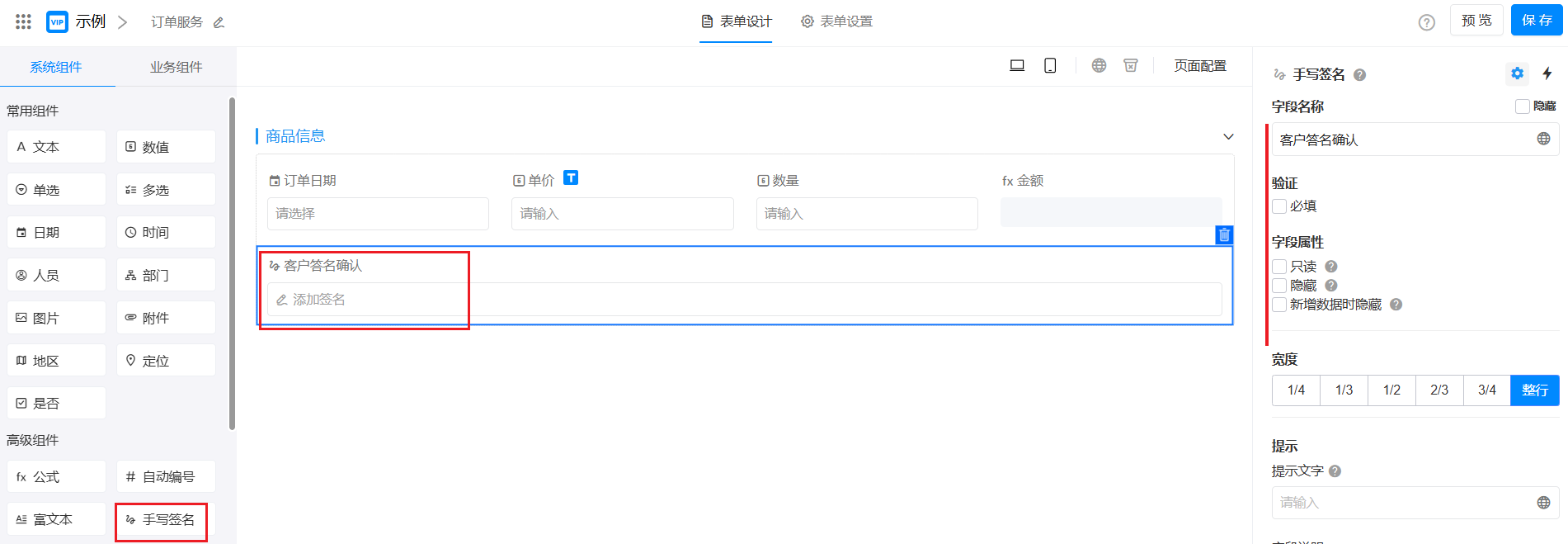Click the 保存 button
This screenshot has width=1568, height=544.
coord(1536,21)
